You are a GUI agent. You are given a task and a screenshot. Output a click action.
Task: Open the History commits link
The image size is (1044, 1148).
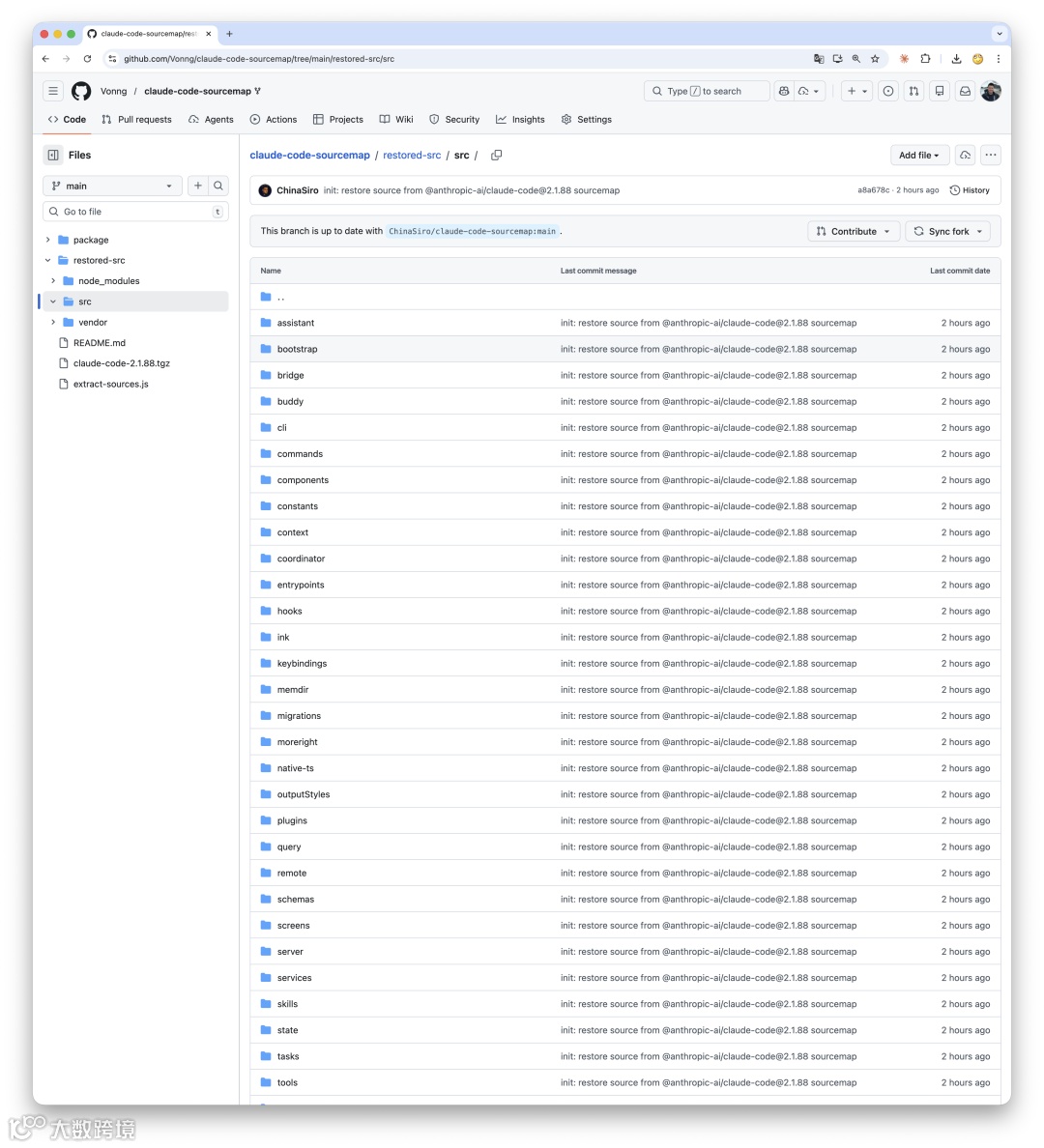(970, 190)
